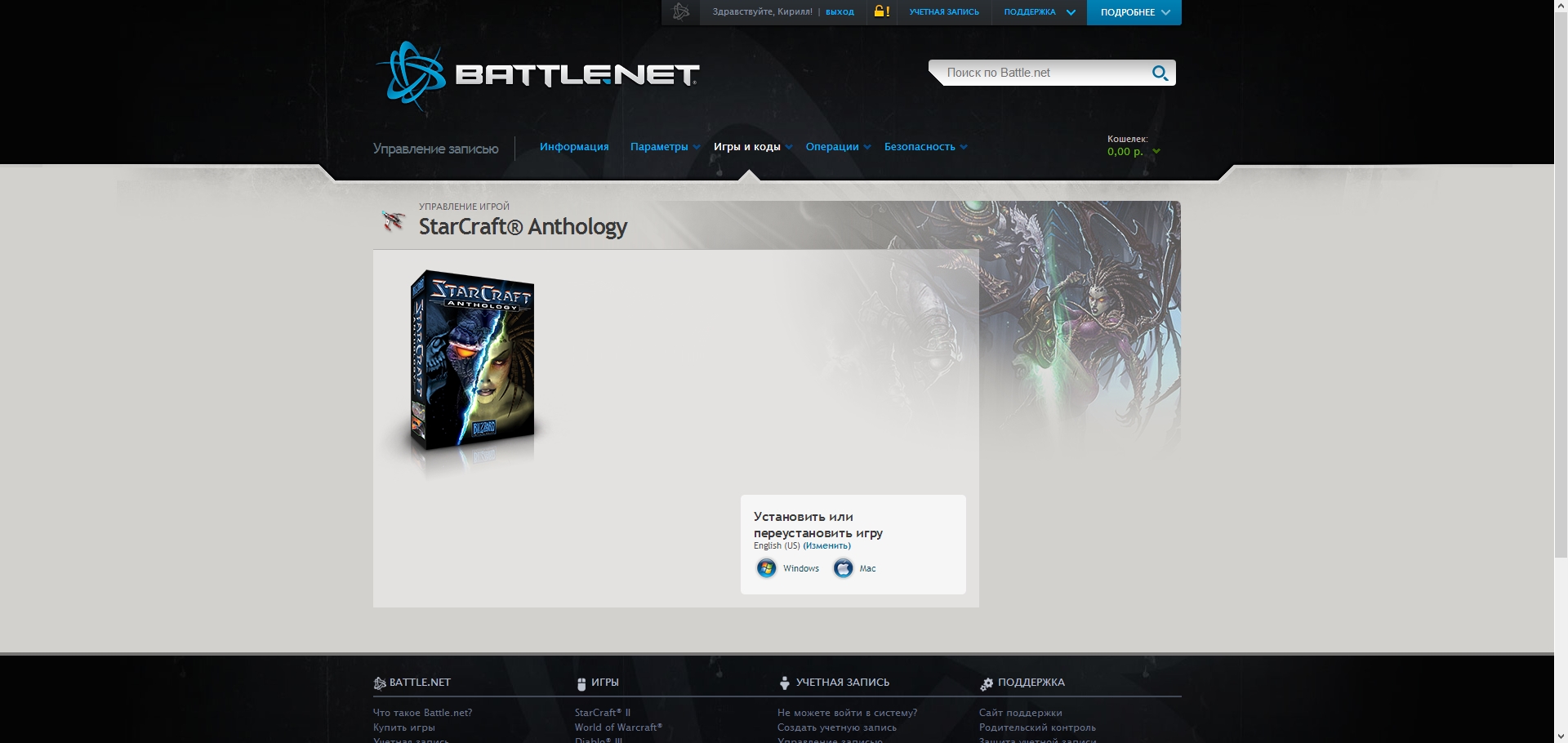The width and height of the screenshot is (1568, 743).
Task: Click the StarCraft game icon beside title
Action: tap(394, 220)
